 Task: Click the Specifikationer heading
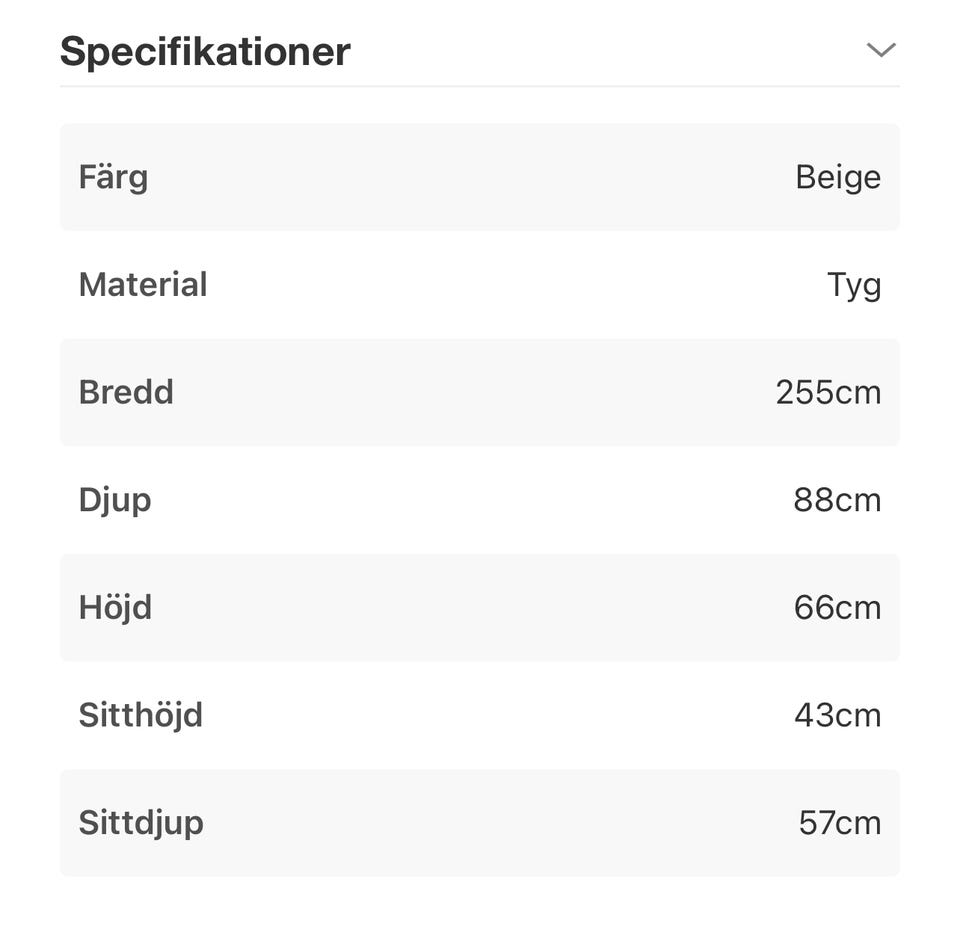pos(205,51)
